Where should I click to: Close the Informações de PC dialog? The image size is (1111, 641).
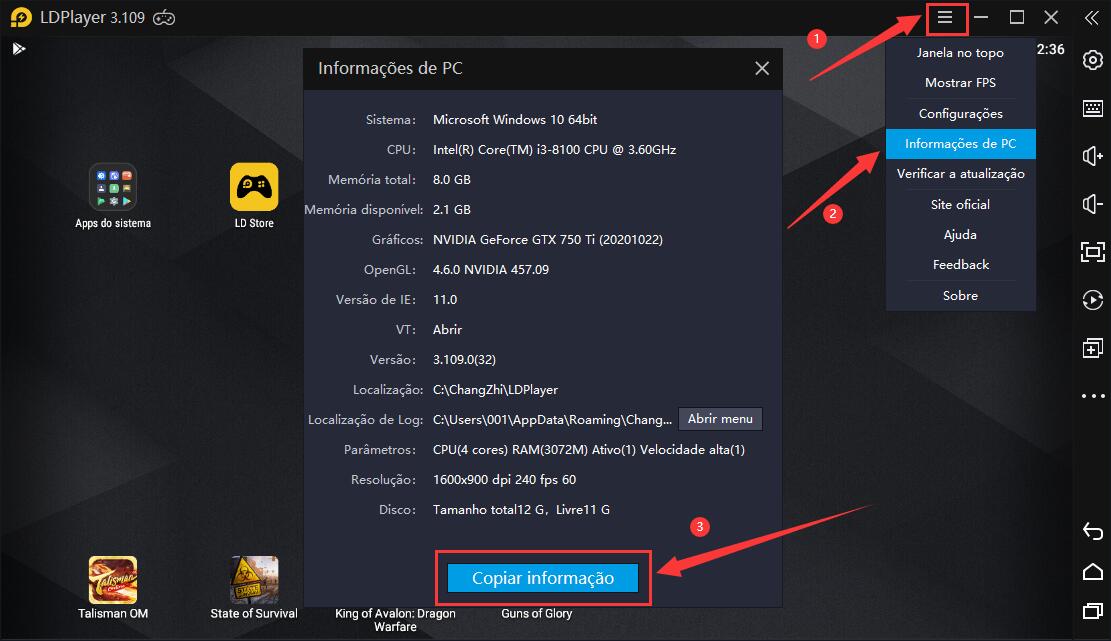coord(762,68)
